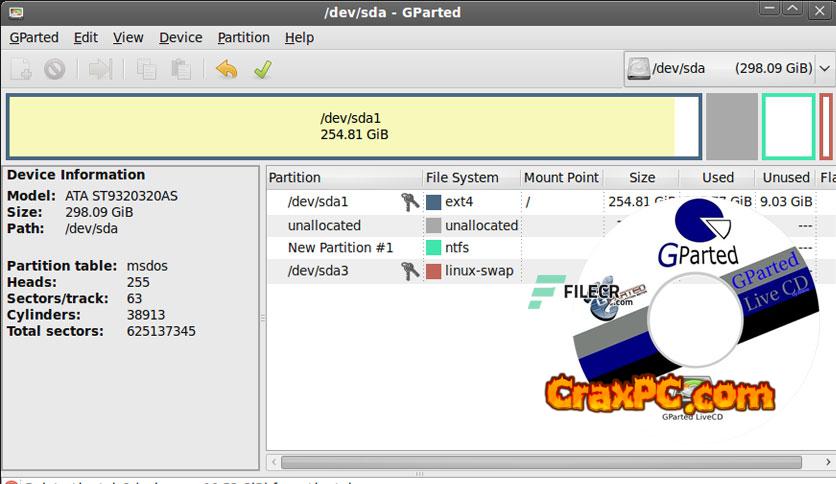Click the Device Information heading
Viewport: 836px width, 484px height.
coord(76,175)
